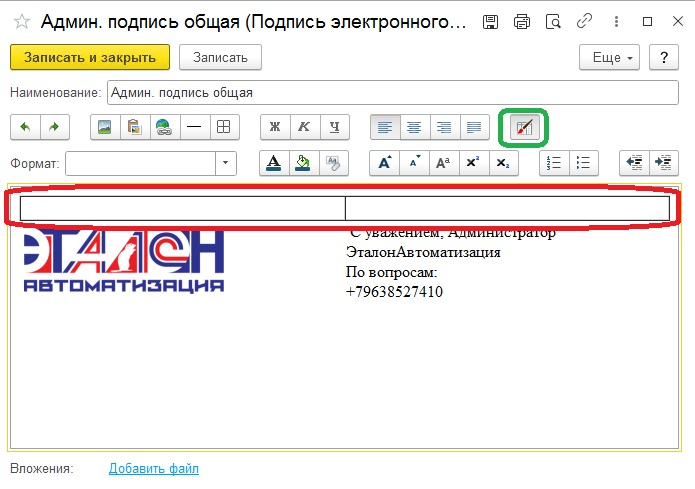Insert a table using the grid icon
This screenshot has height=489, width=695.
pos(224,127)
